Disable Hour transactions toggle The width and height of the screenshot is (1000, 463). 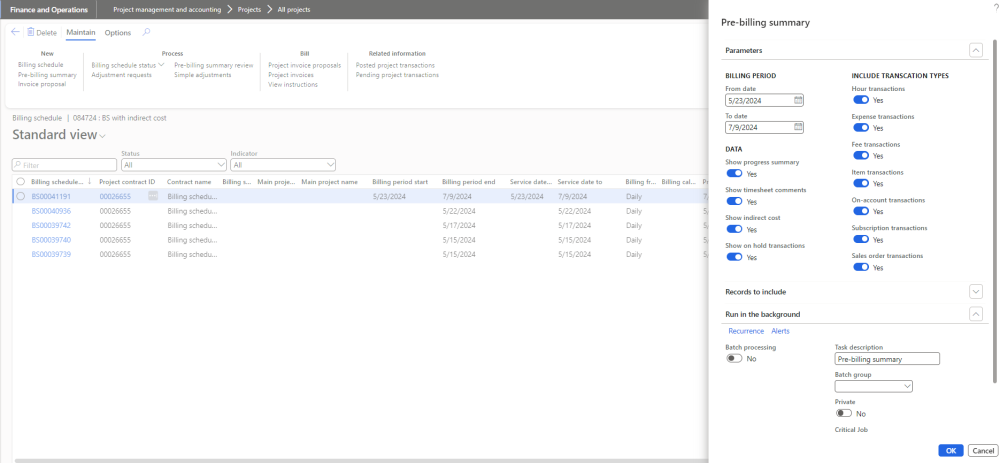(860, 100)
